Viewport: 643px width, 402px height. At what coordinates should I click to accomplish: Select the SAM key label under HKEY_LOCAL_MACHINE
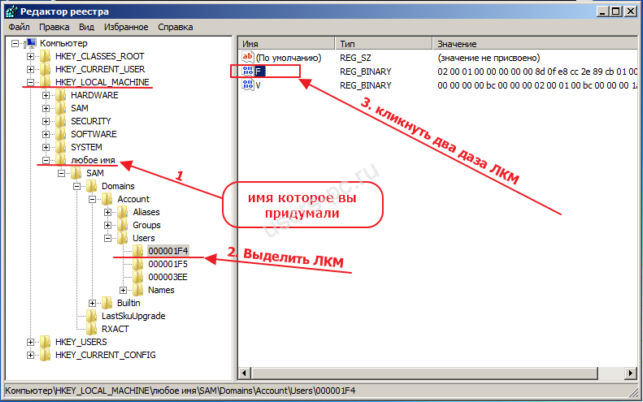tap(79, 108)
